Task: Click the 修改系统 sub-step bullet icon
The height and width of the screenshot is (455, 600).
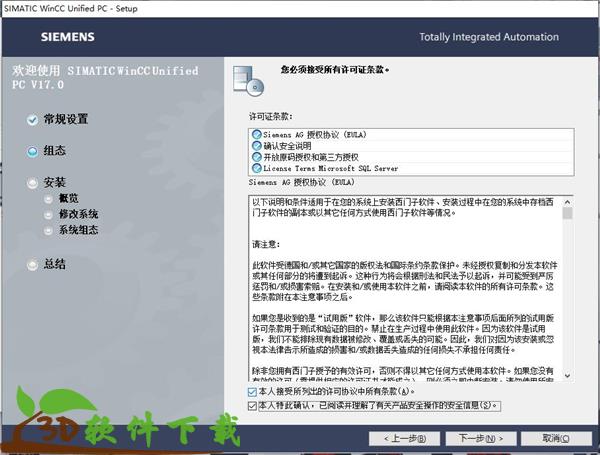Action: pyautogui.click(x=48, y=215)
